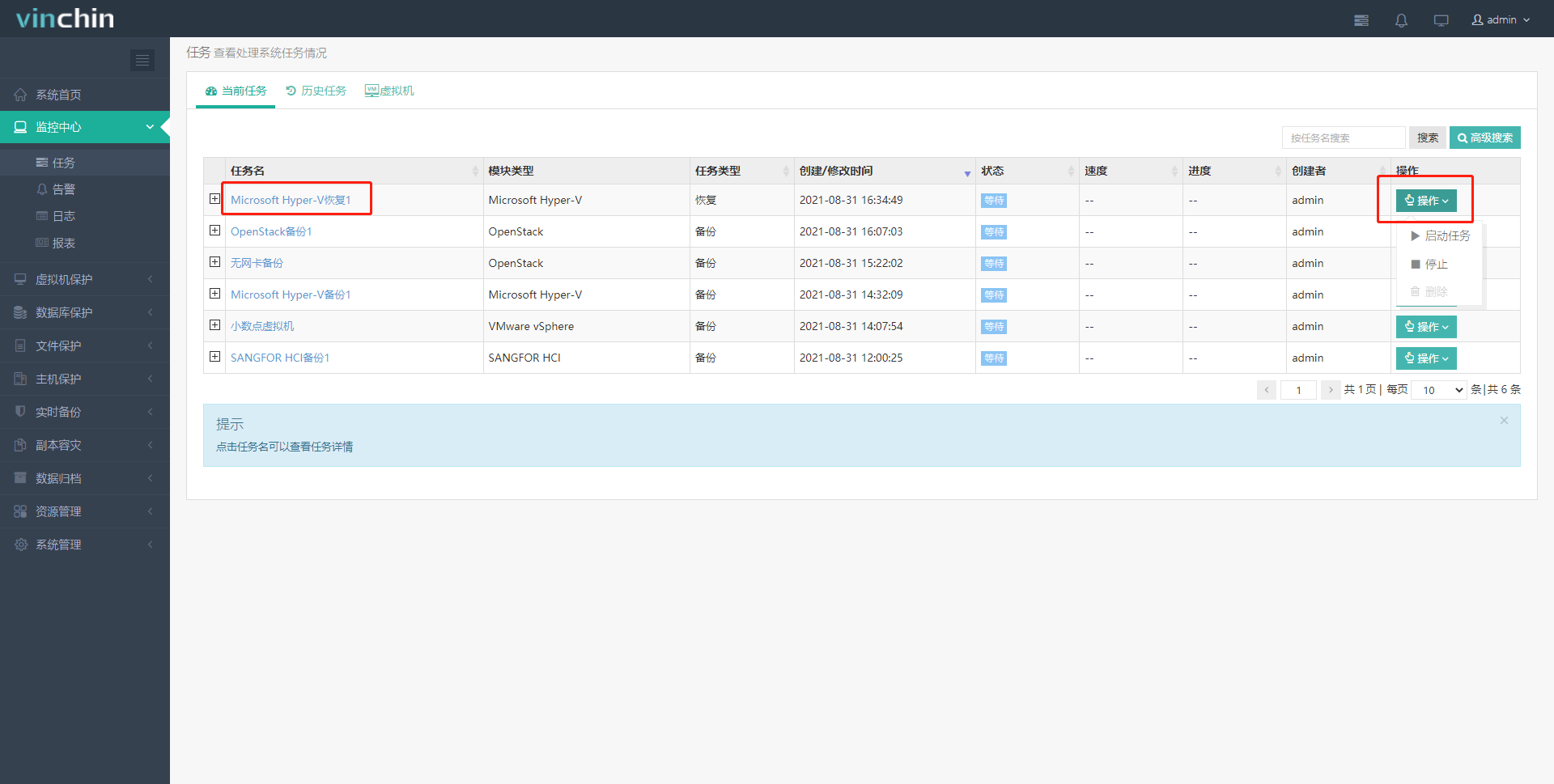
Task: Sort by 速度 column header
Action: 1131,171
